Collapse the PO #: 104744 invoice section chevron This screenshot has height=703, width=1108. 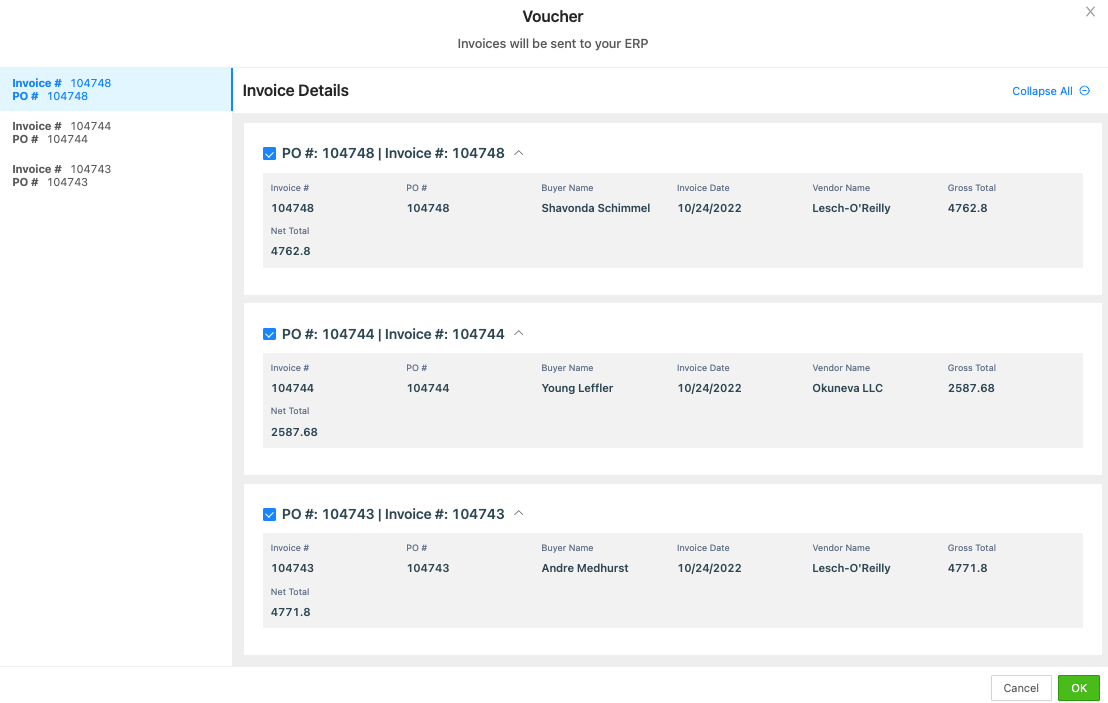(519, 333)
